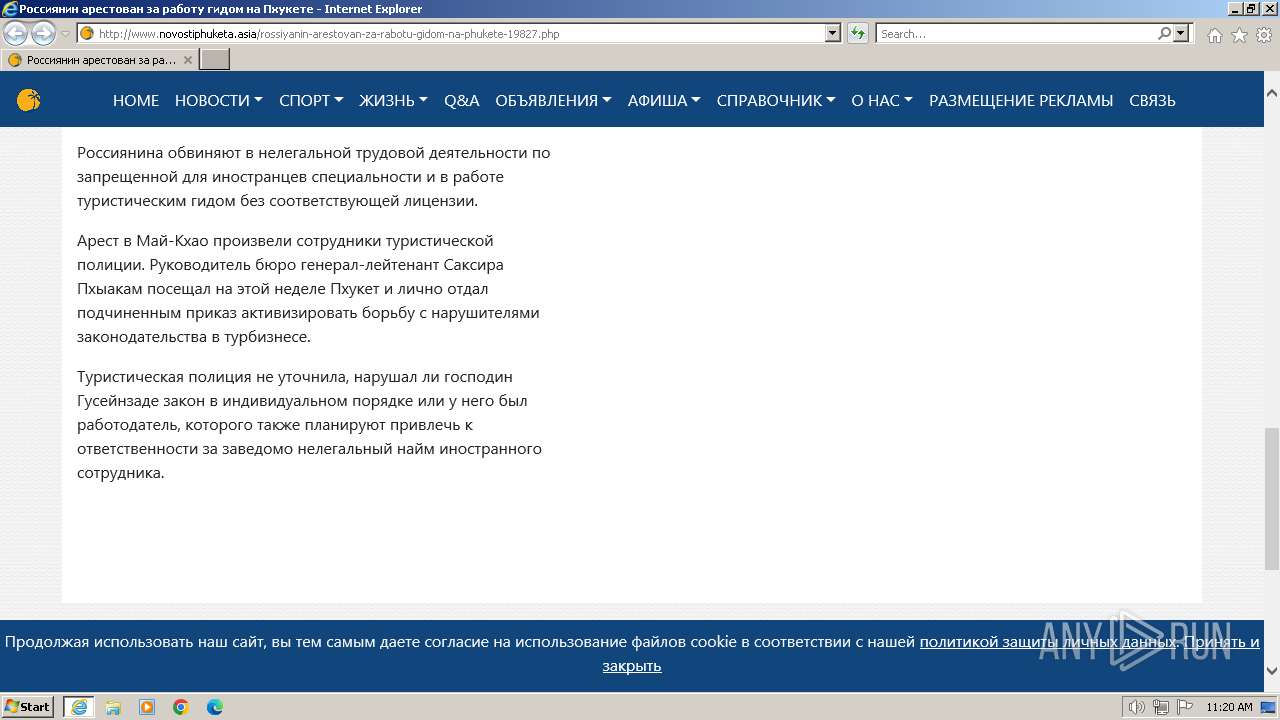
Task: Expand the О НАС dropdown menu
Action: 882,100
